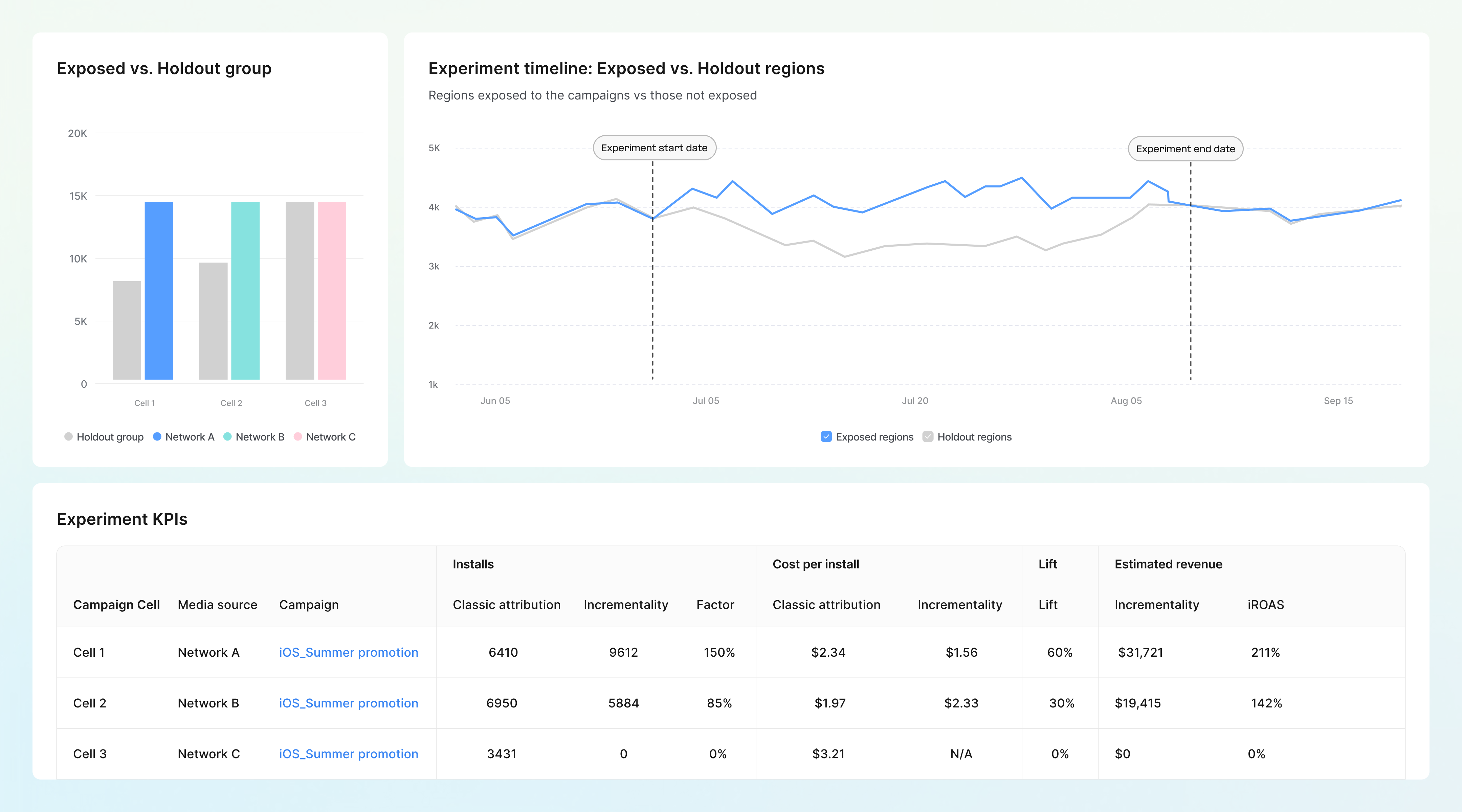Click Network B legend dot

[227, 436]
